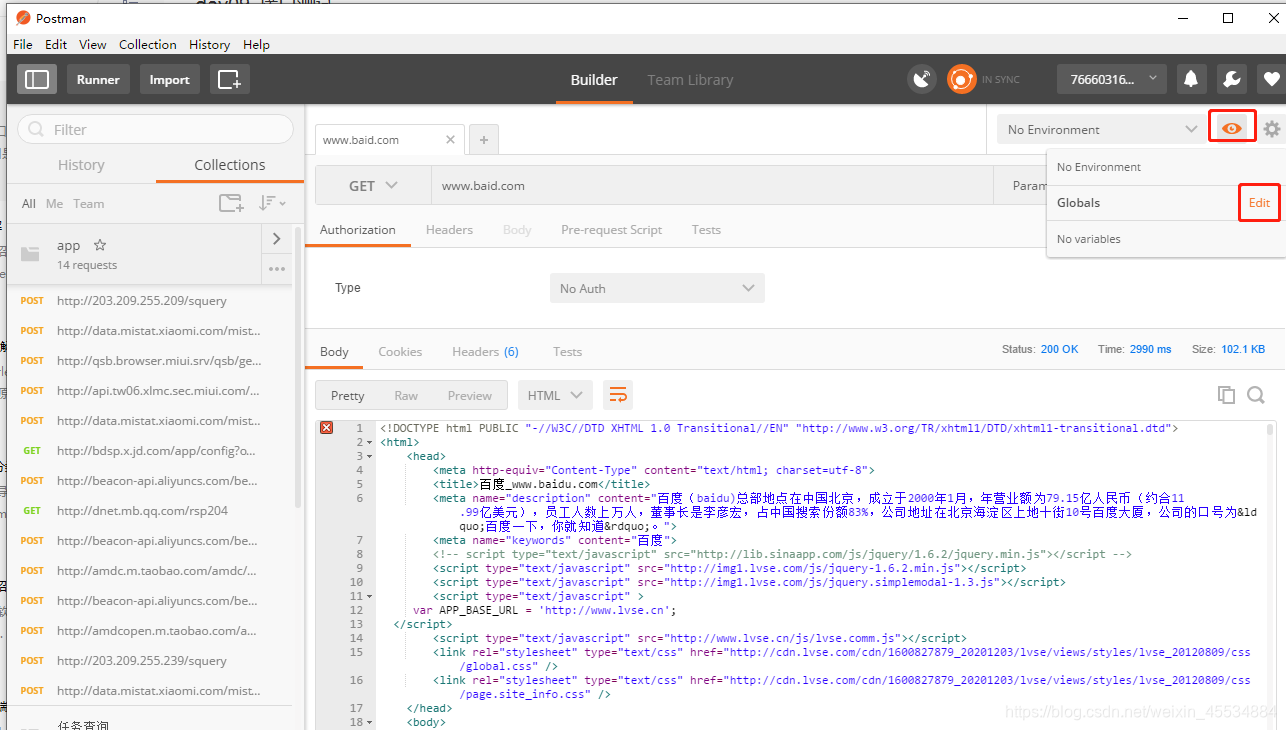Open the notifications bell
This screenshot has width=1286, height=730.
[x=1190, y=79]
